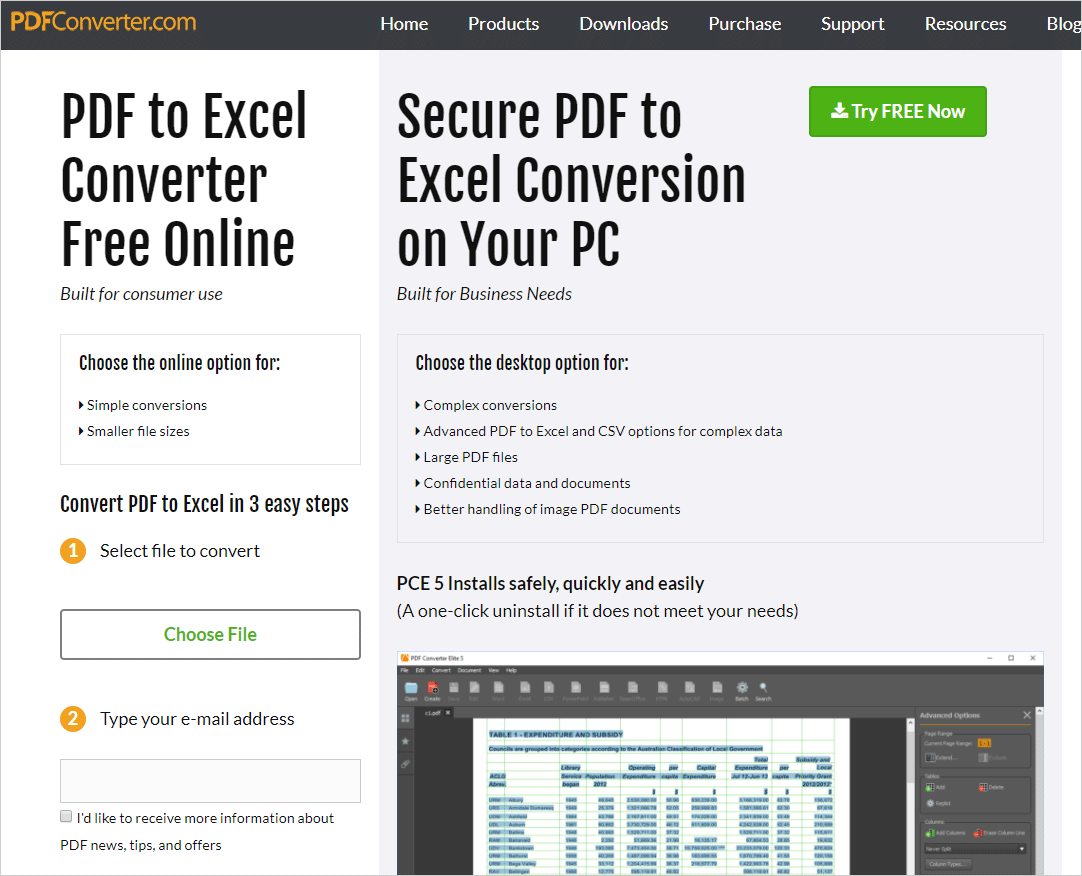Click the Try FREE Now button
Viewport: 1082px width, 876px height.
click(898, 111)
